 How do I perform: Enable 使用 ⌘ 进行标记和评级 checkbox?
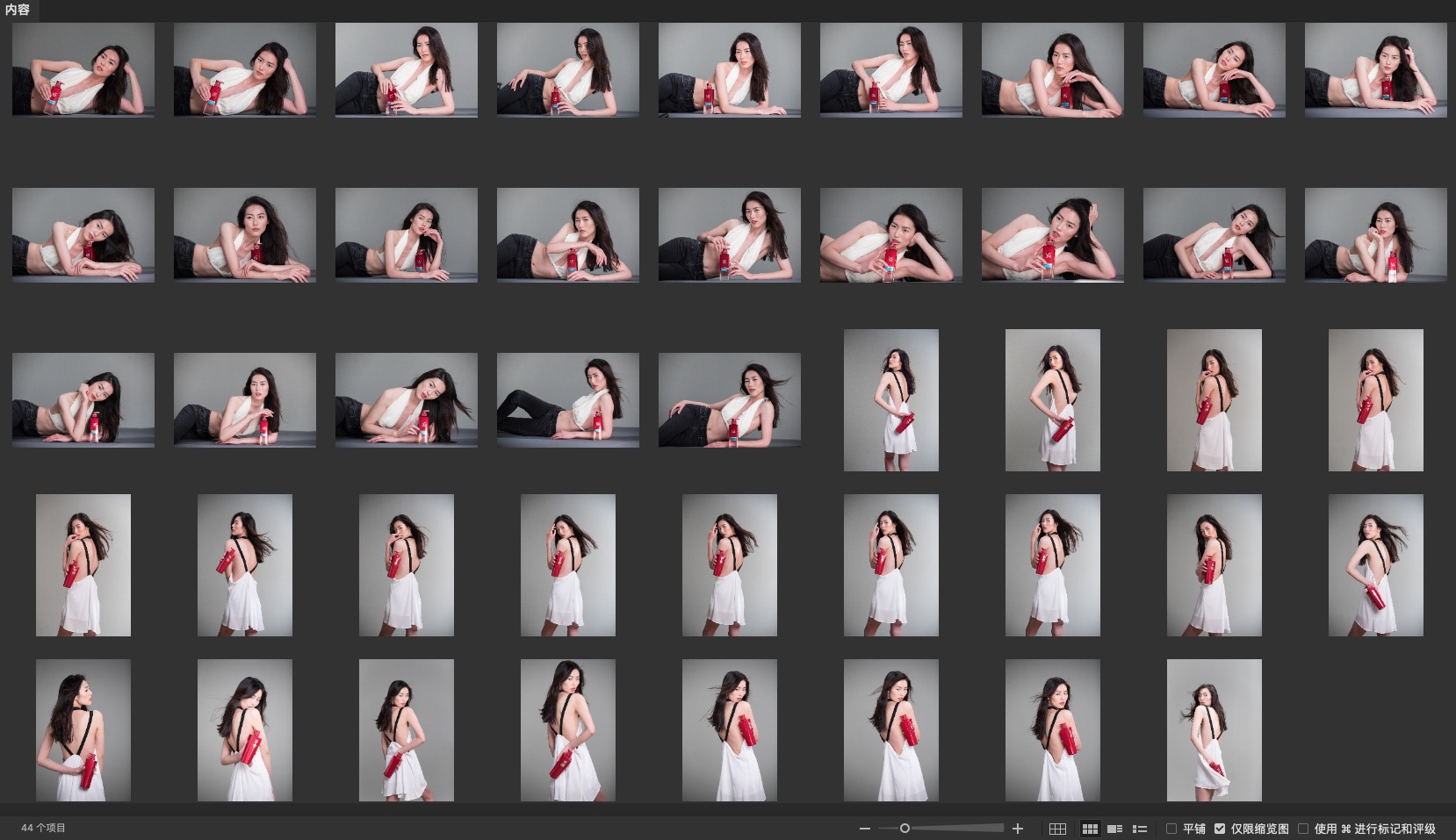(1303, 829)
